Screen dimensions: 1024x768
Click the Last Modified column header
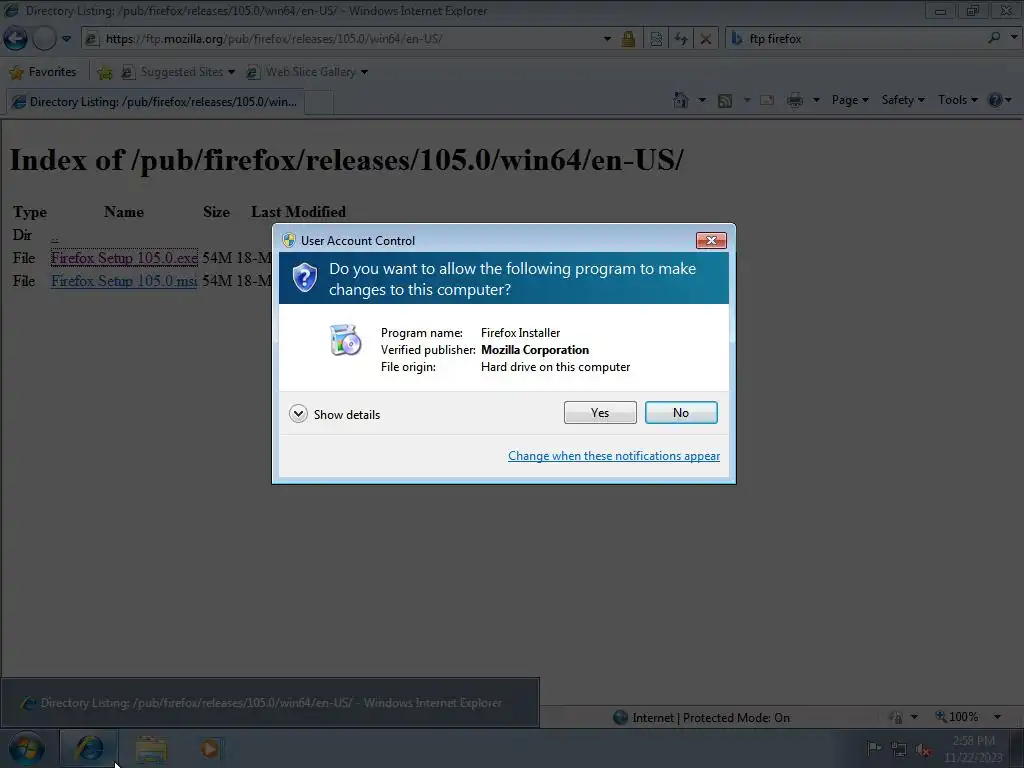[x=298, y=212]
